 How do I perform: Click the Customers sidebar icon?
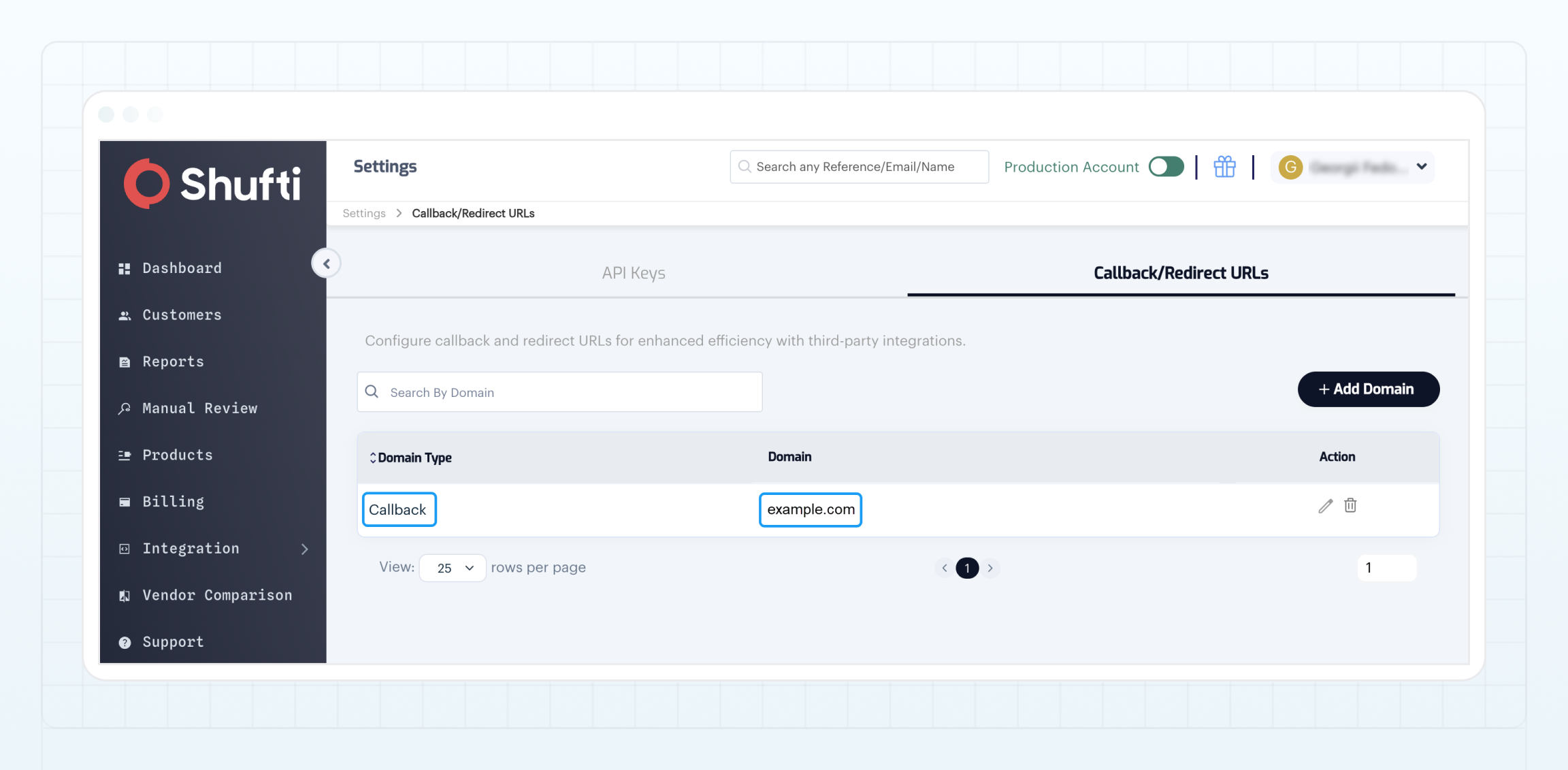pyautogui.click(x=125, y=315)
